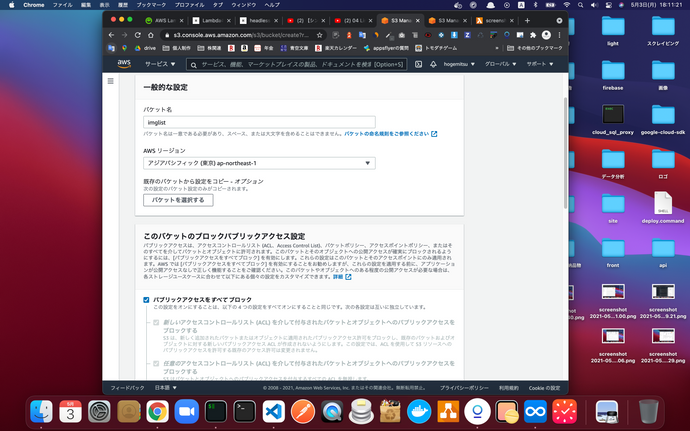Open the ブックマーク menu in menu bar
690x431 pixels.
151,5
